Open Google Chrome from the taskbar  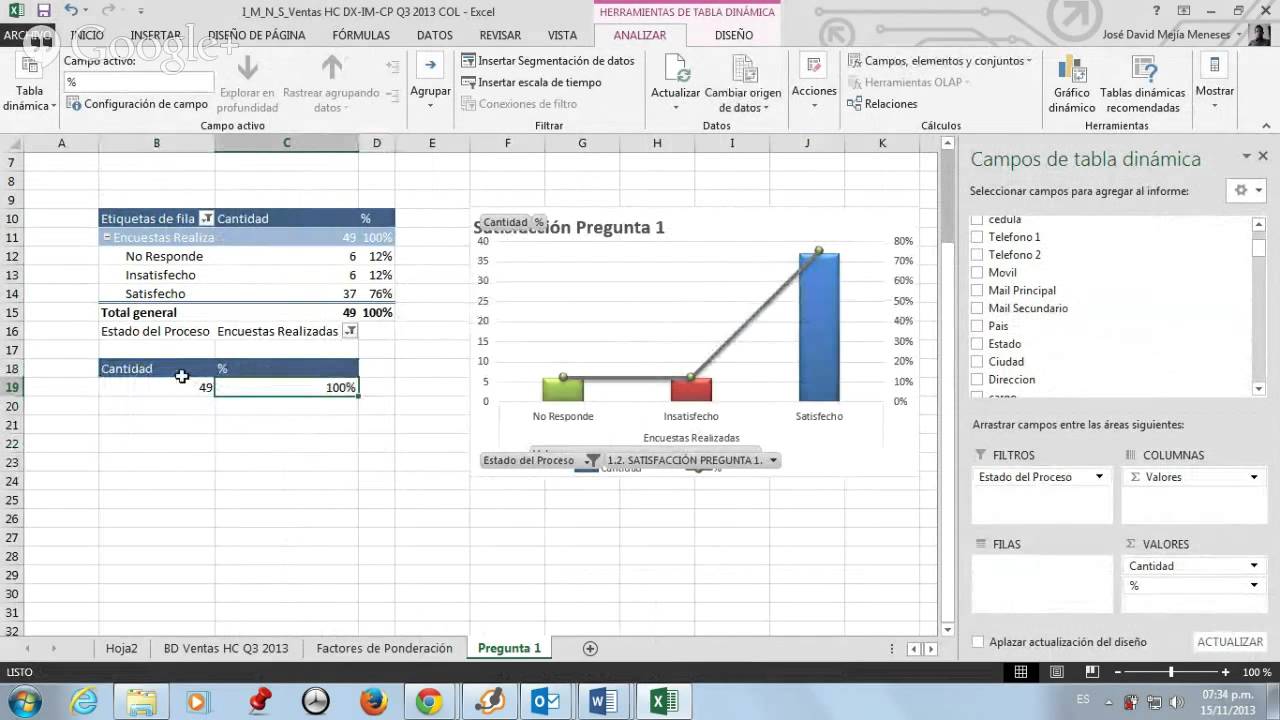[x=430, y=702]
